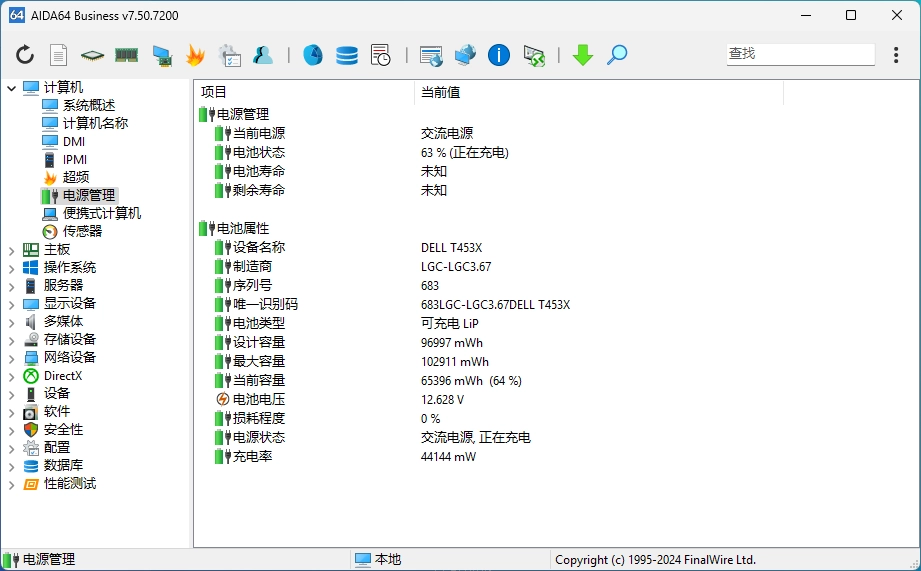Open the three-dot main menu
This screenshot has height=571, width=921.
[896, 55]
